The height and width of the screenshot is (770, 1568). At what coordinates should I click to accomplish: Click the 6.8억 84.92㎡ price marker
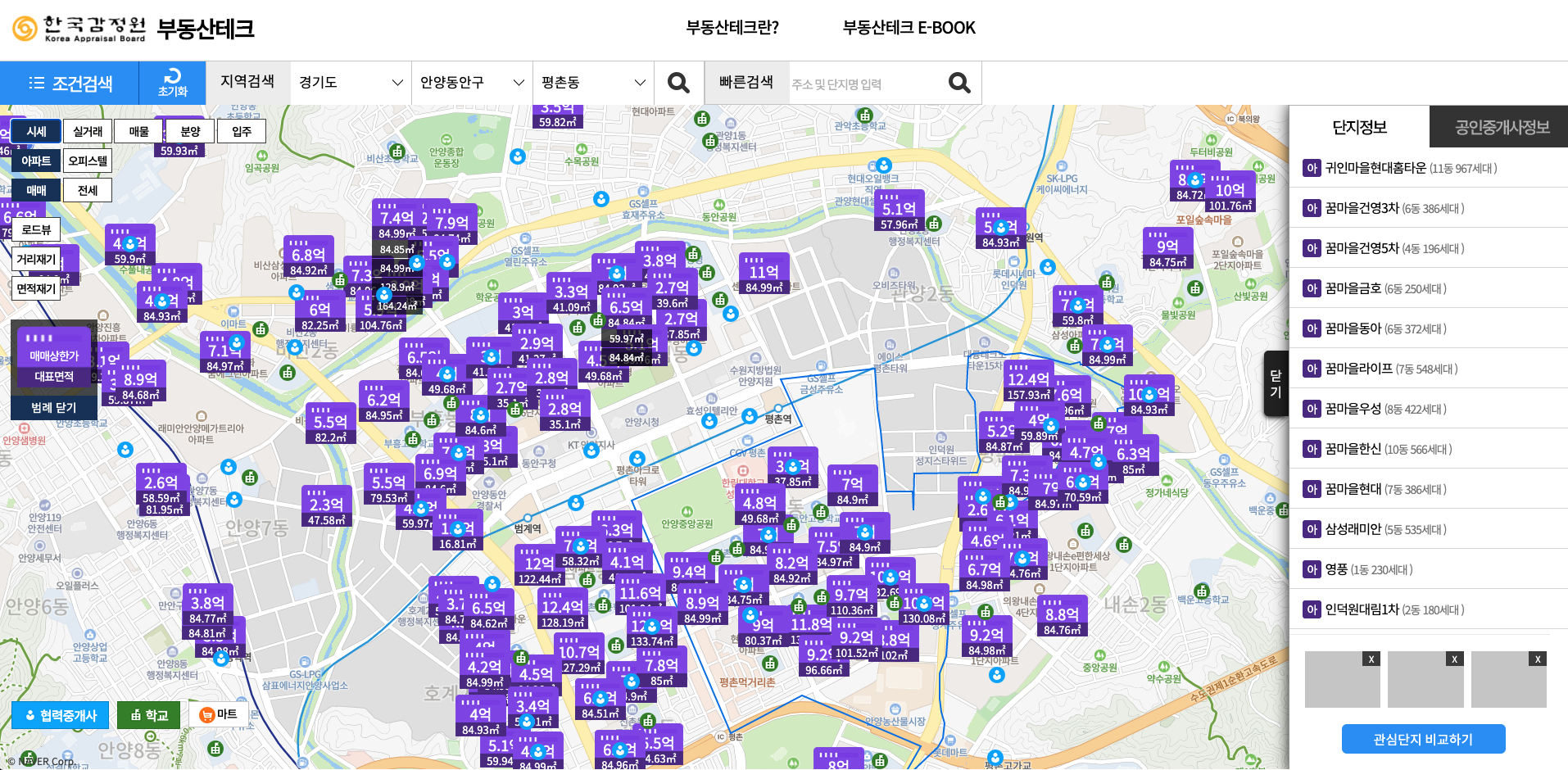(x=309, y=257)
